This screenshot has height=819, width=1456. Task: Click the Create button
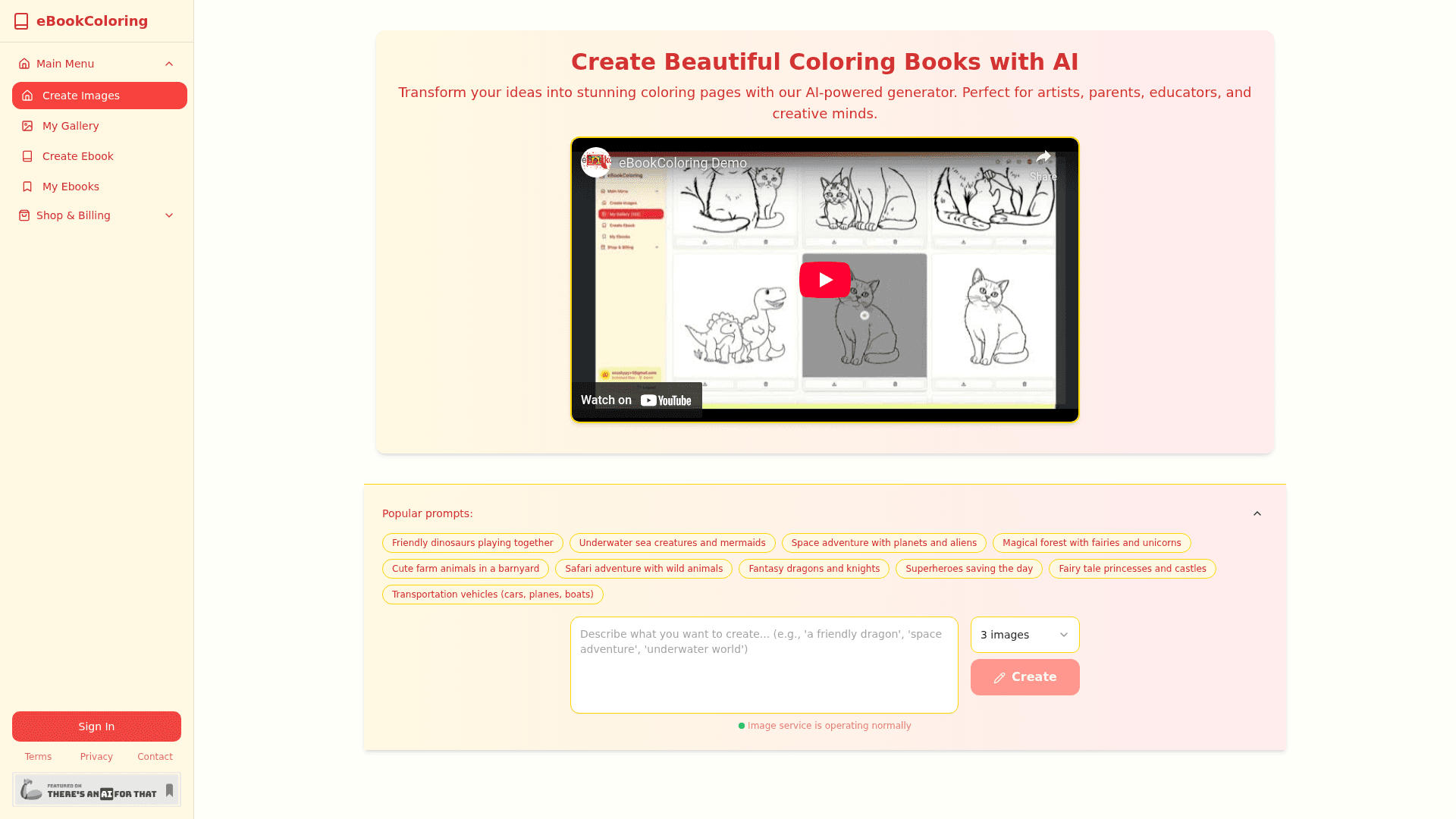point(1025,677)
